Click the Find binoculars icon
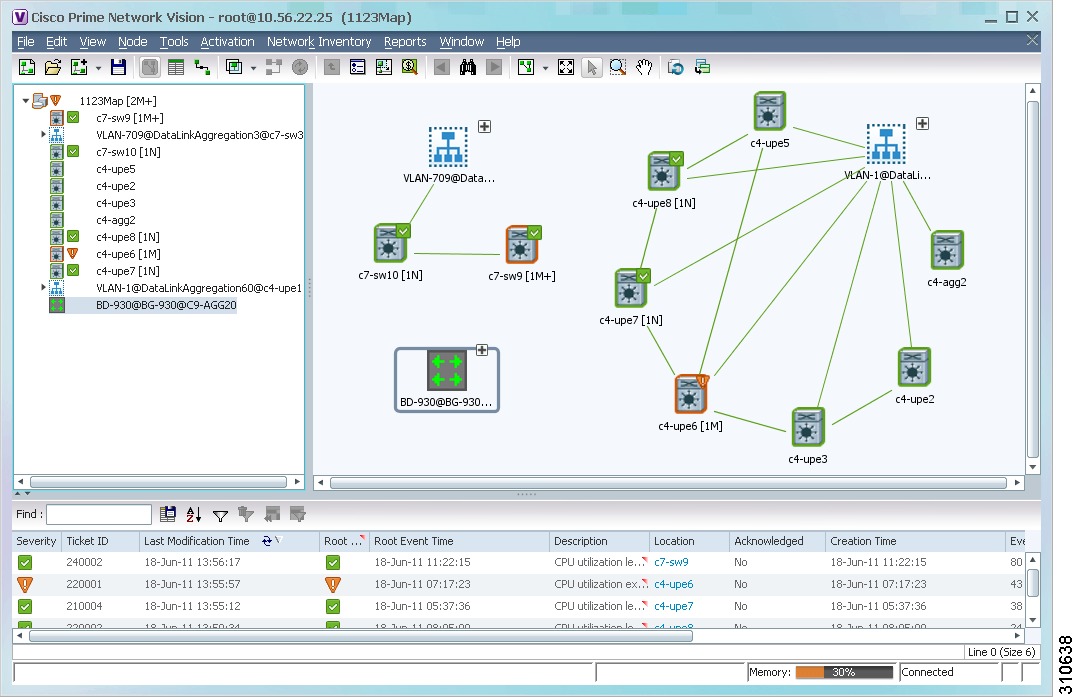The width and height of the screenshot is (1074, 697). pos(468,67)
